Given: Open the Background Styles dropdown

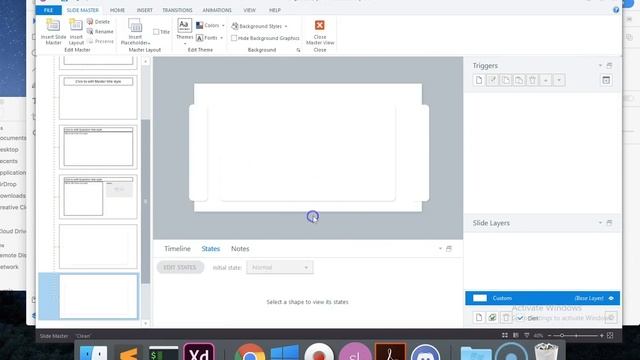Looking at the screenshot, I should coord(259,26).
